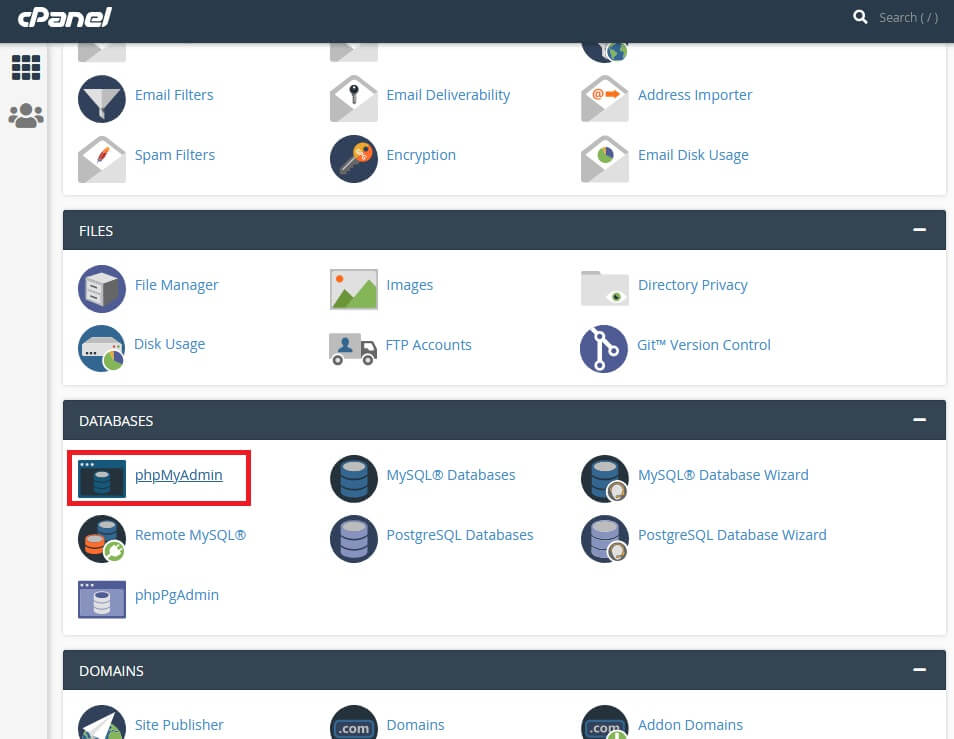954x739 pixels.
Task: Focus the Search field in header
Action: tap(908, 18)
